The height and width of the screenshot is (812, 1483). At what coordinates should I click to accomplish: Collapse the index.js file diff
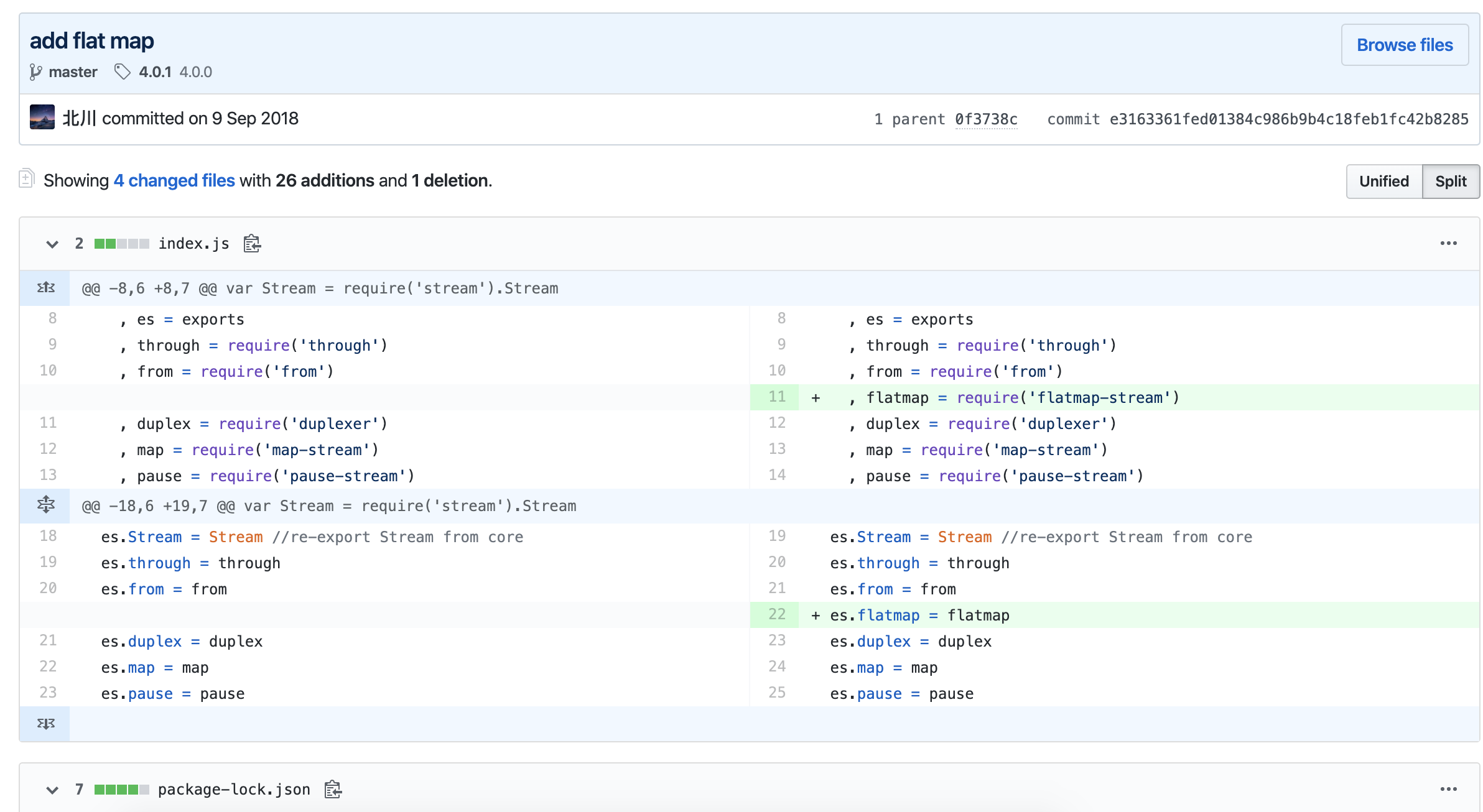[x=52, y=244]
